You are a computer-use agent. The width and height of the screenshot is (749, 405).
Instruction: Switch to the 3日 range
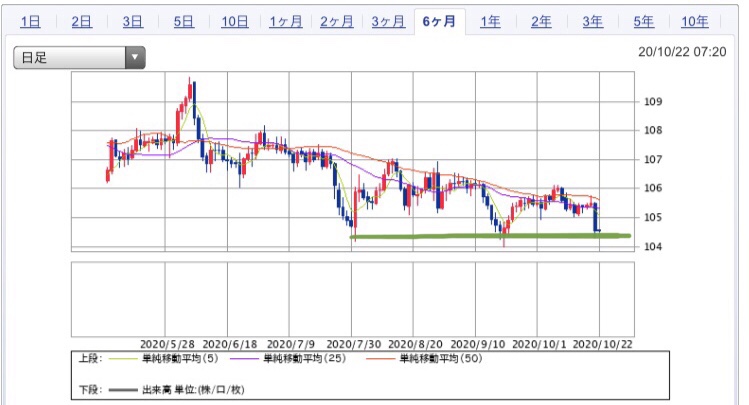coord(132,21)
